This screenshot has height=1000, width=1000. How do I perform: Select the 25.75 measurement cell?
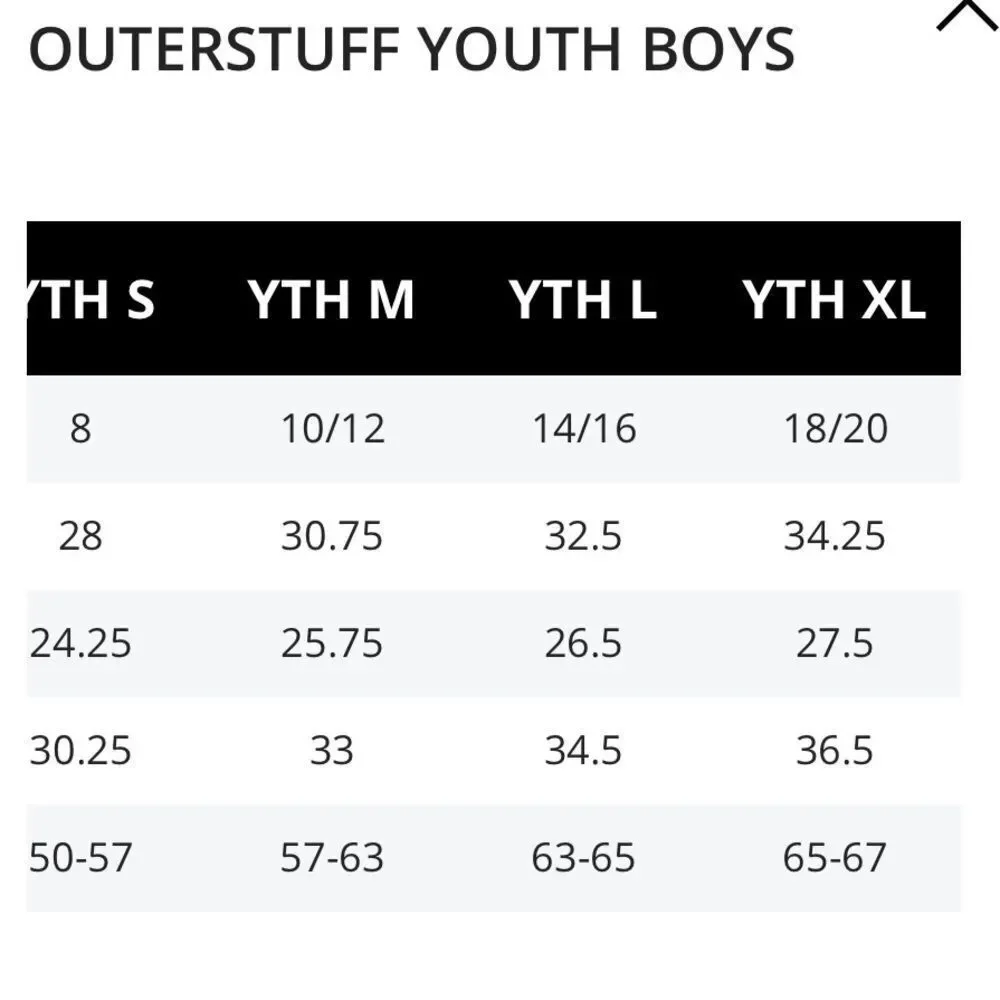[332, 643]
